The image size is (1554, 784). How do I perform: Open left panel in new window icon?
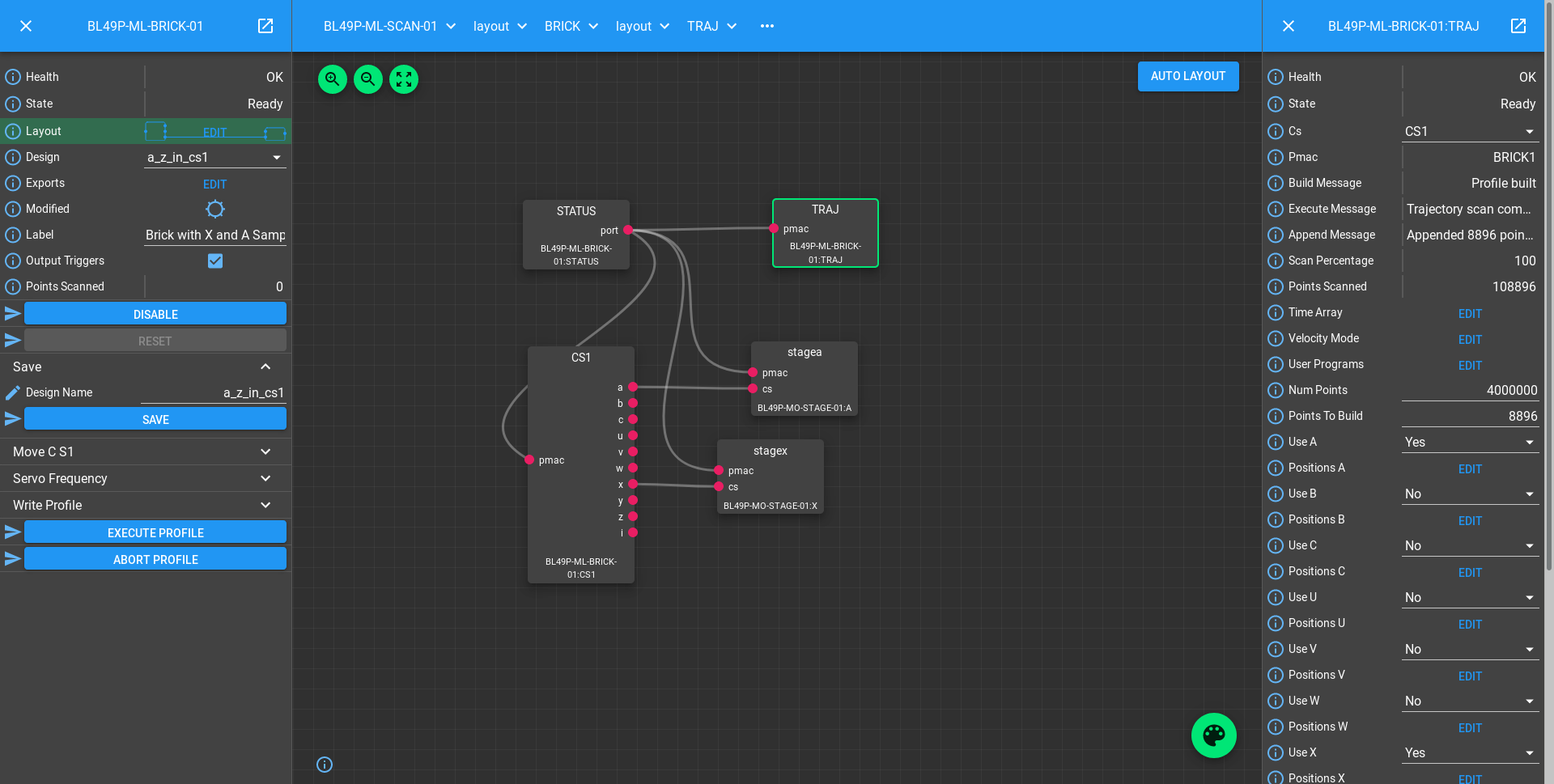pos(265,26)
